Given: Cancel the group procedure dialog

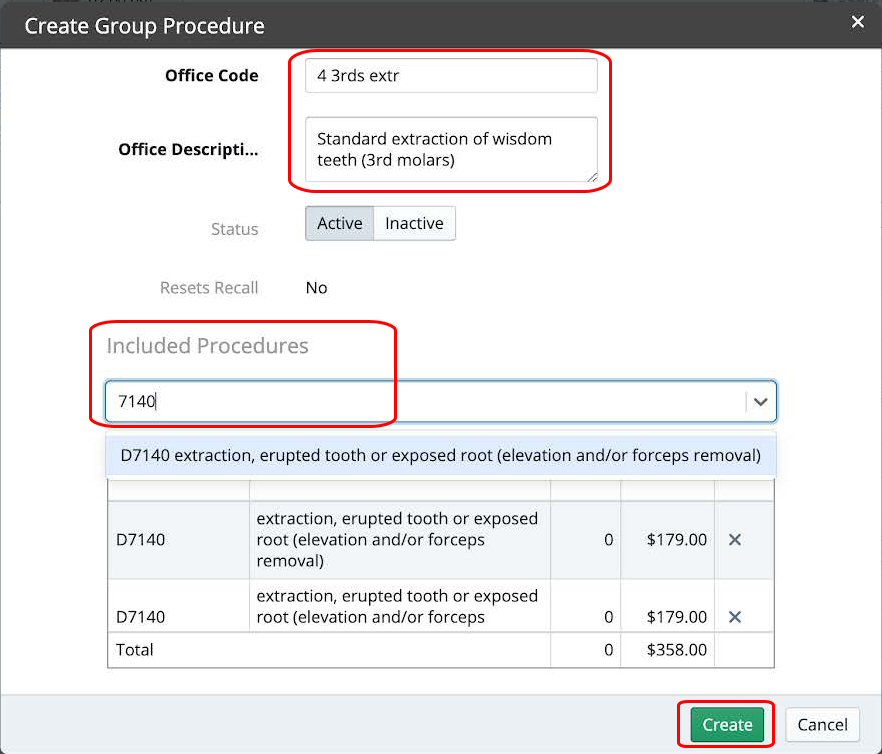Looking at the screenshot, I should tap(822, 724).
